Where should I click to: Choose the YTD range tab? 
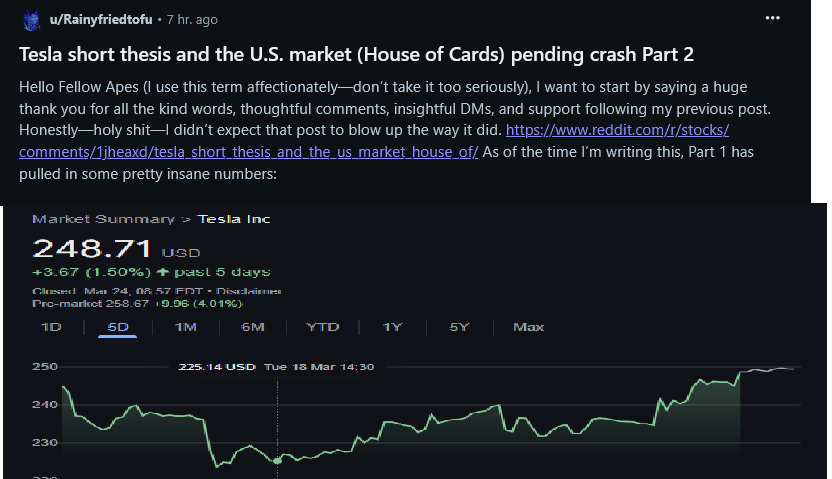(x=322, y=327)
